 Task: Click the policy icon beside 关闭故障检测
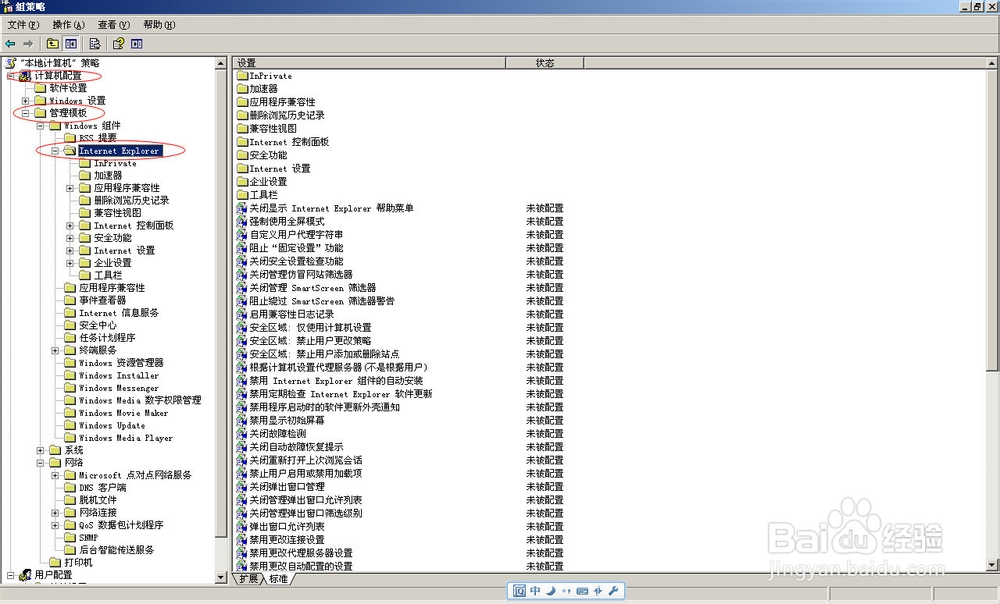pyautogui.click(x=241, y=434)
